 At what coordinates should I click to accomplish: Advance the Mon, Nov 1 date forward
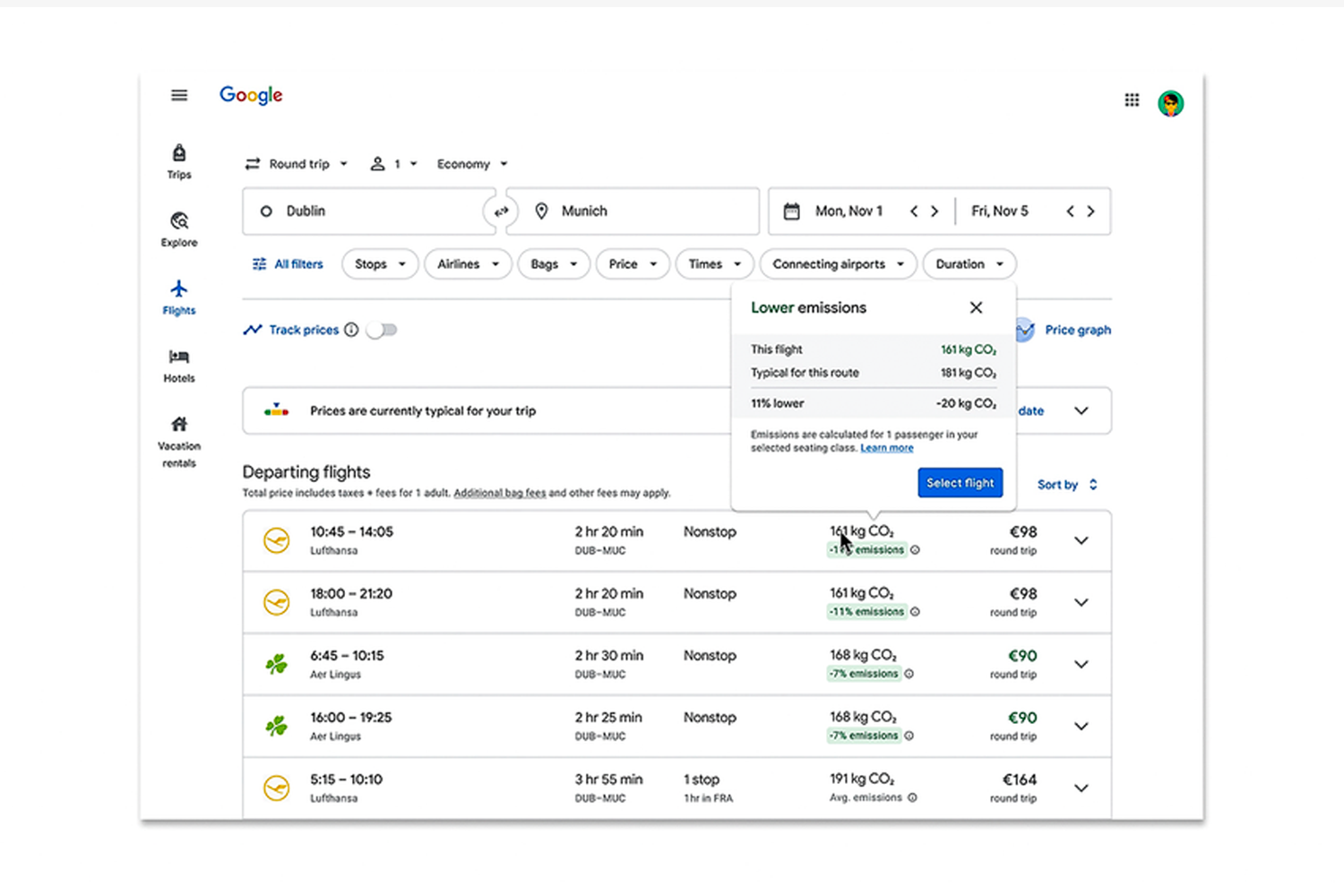[935, 211]
